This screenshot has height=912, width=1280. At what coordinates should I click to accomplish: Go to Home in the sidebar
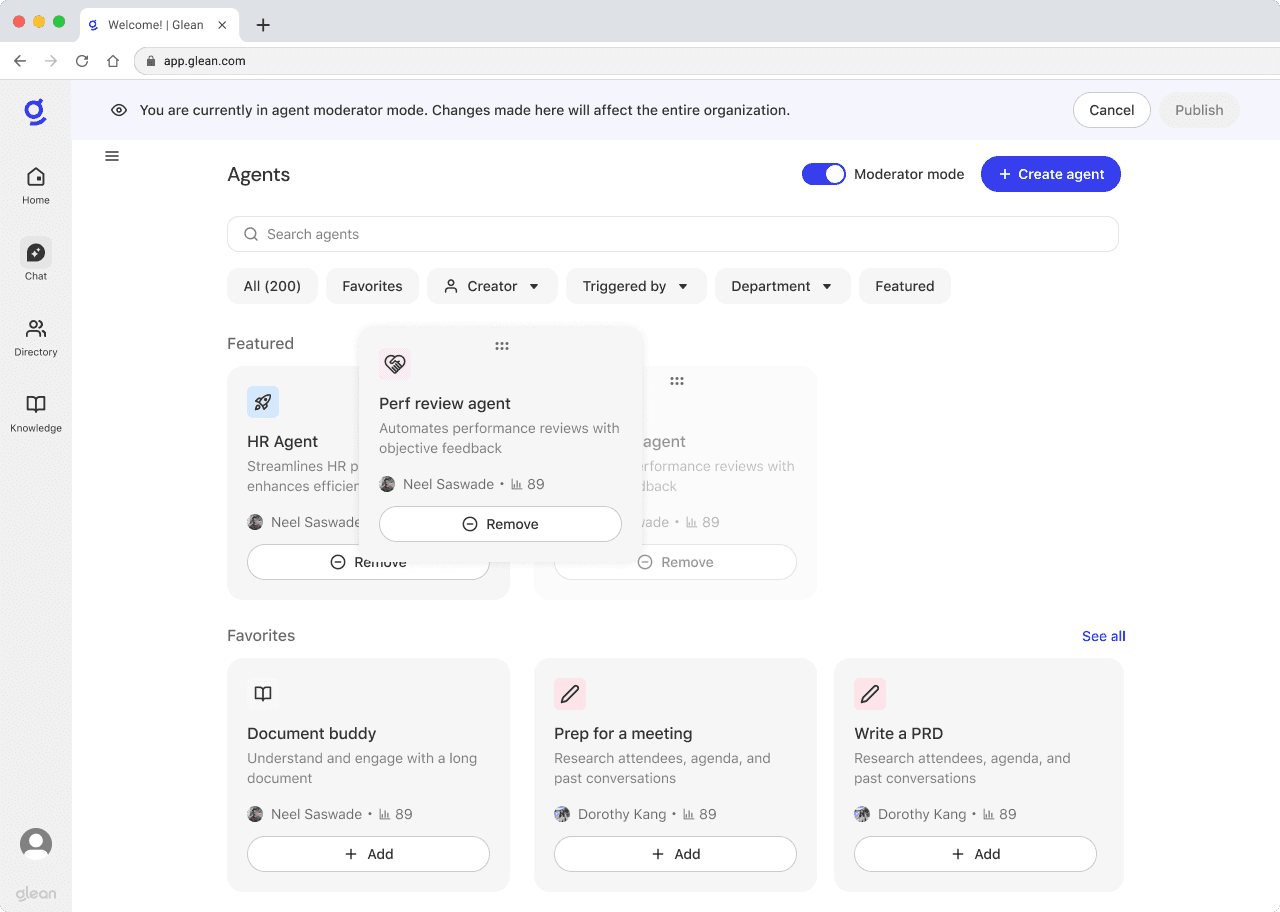pyautogui.click(x=36, y=186)
